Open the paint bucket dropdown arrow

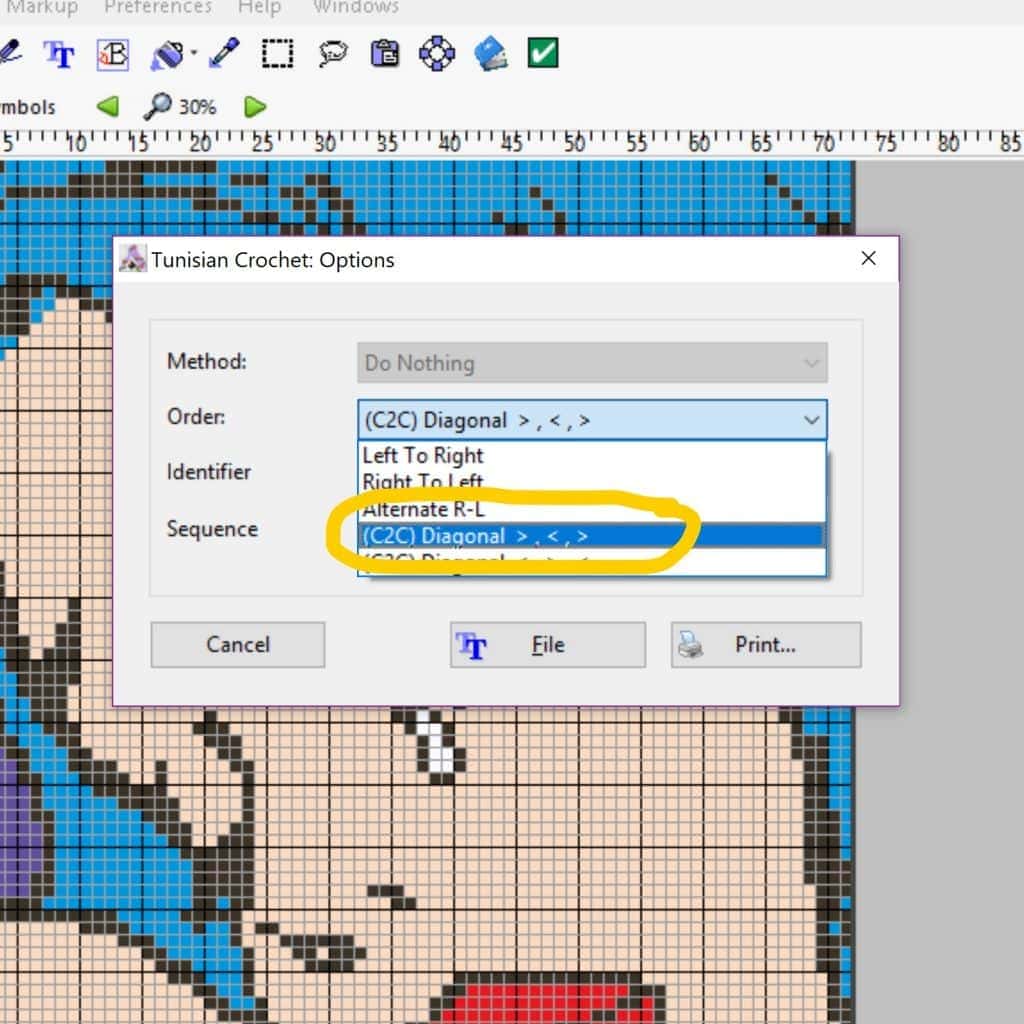click(x=194, y=52)
